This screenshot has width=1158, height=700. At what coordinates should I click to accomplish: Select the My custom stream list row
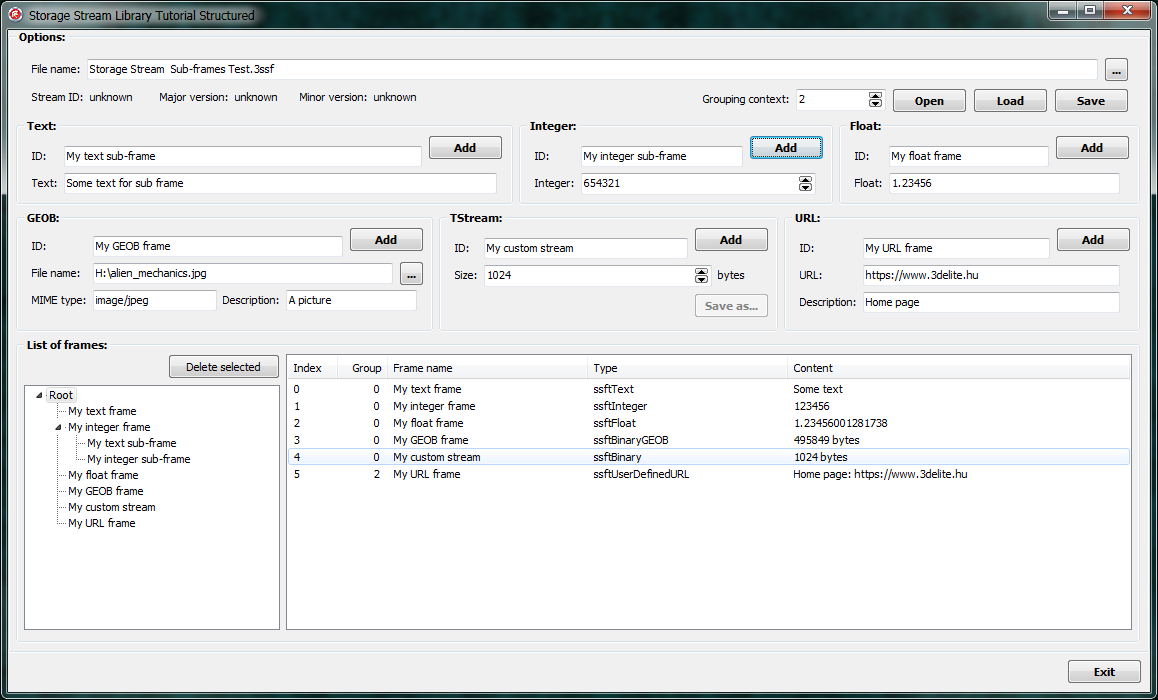coord(709,457)
